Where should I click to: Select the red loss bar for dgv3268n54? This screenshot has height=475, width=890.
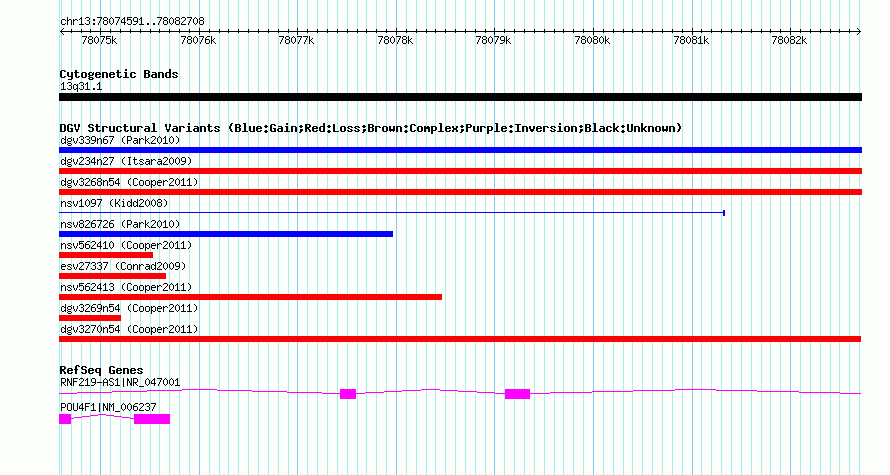coord(460,192)
